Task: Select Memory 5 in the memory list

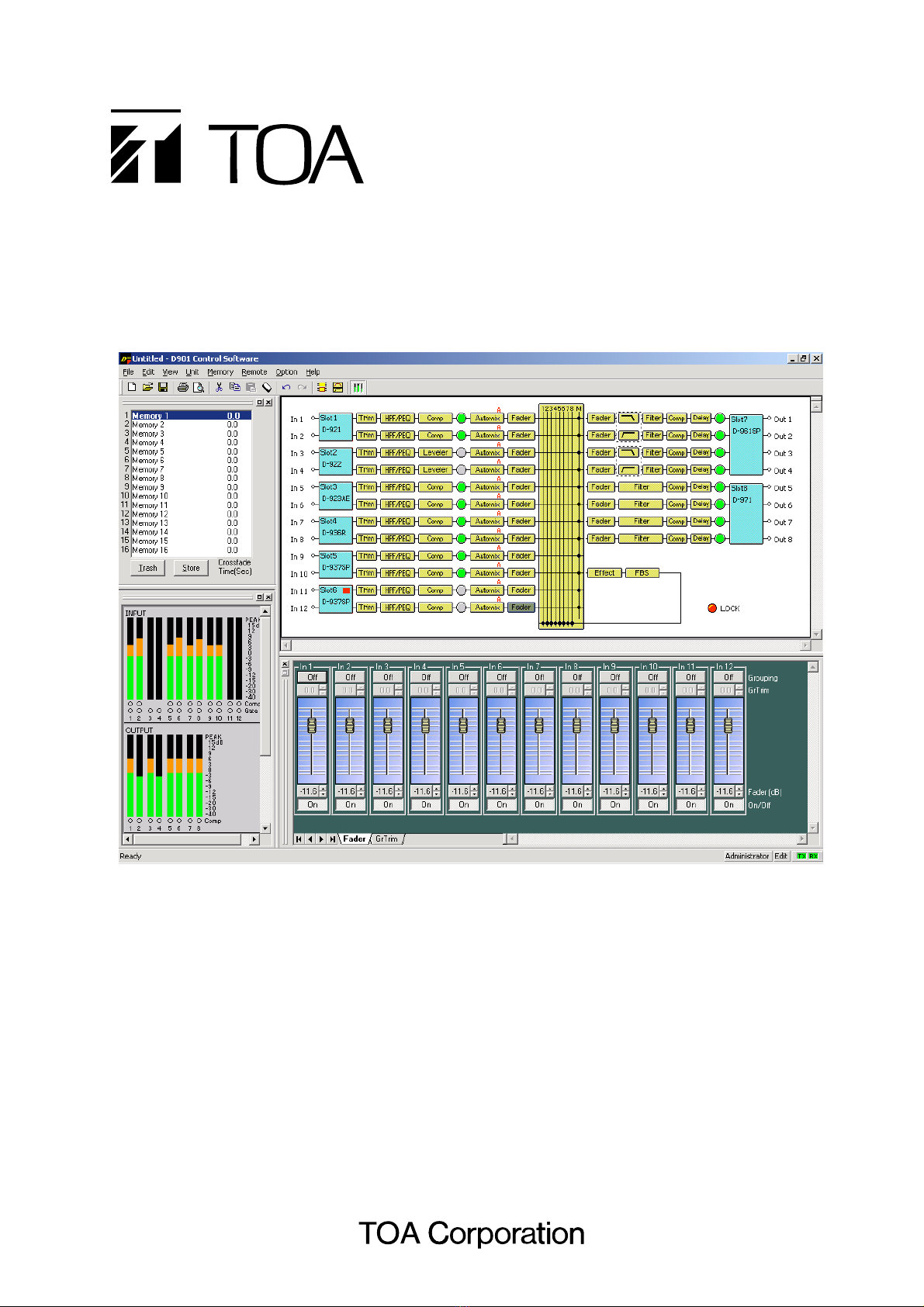Action: tap(192, 451)
